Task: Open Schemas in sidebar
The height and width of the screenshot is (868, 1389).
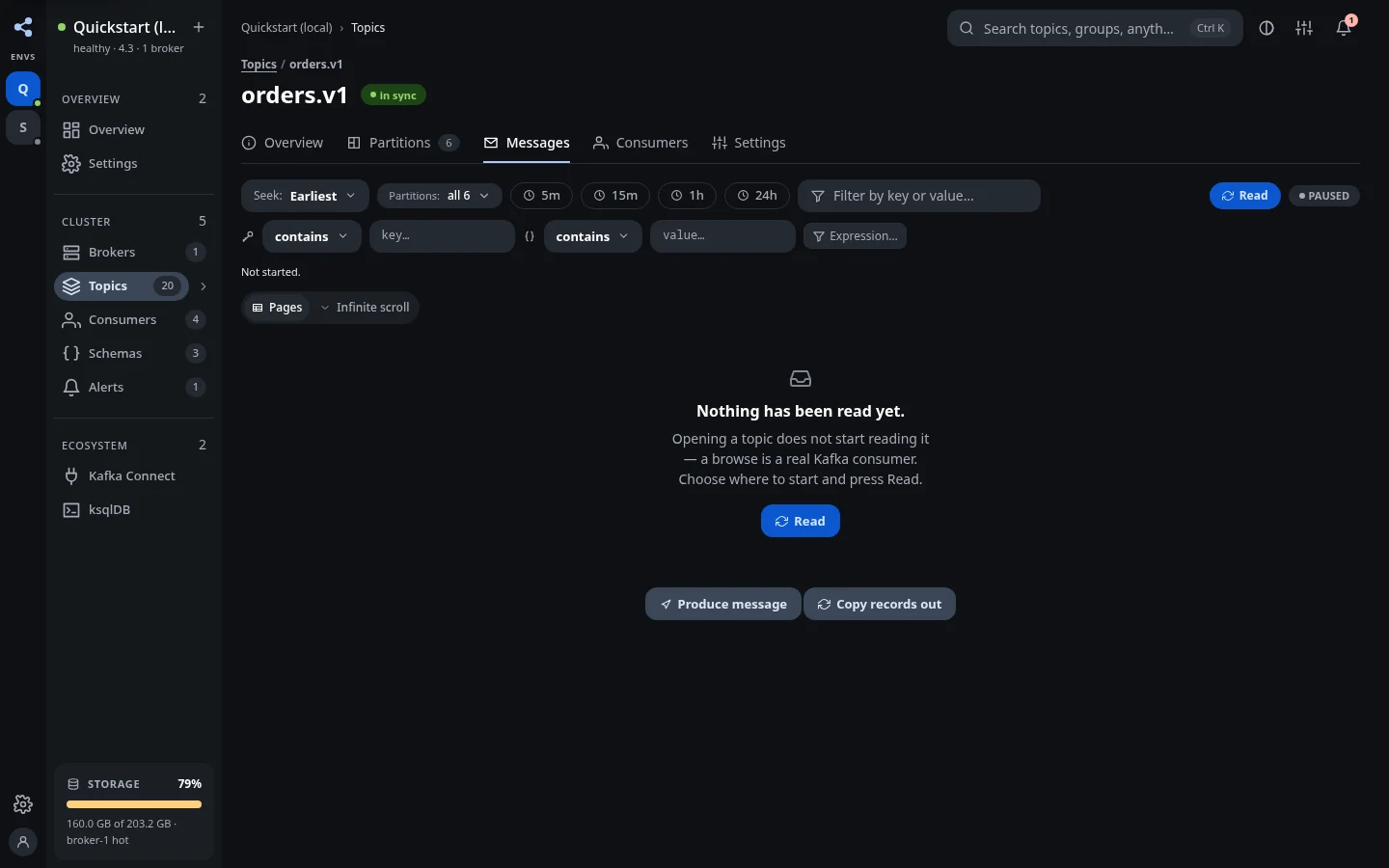Action: pyautogui.click(x=134, y=353)
